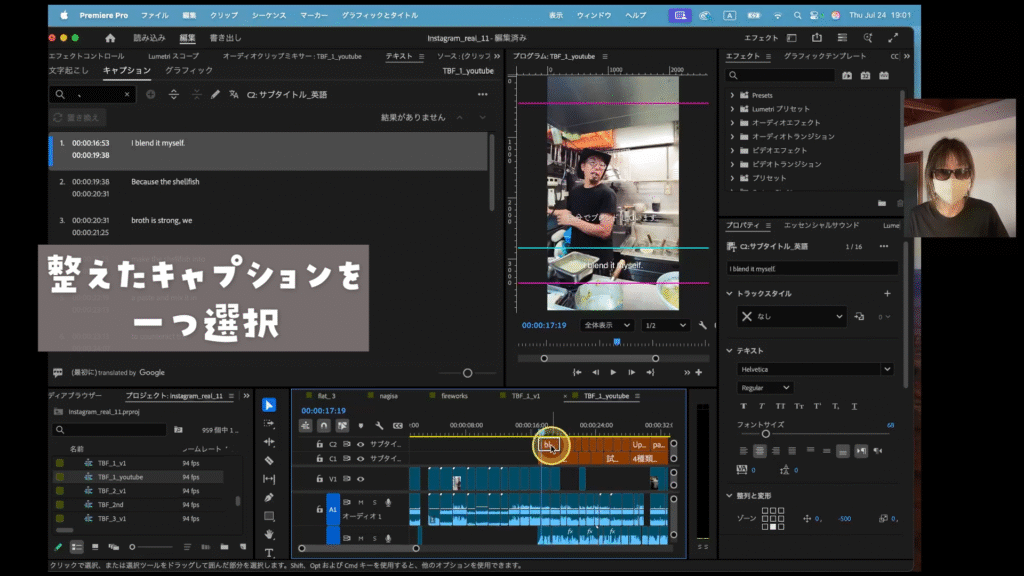Screen dimensions: 1024x576
Task: Adjust the caption panel zoom slider
Action: point(468,373)
